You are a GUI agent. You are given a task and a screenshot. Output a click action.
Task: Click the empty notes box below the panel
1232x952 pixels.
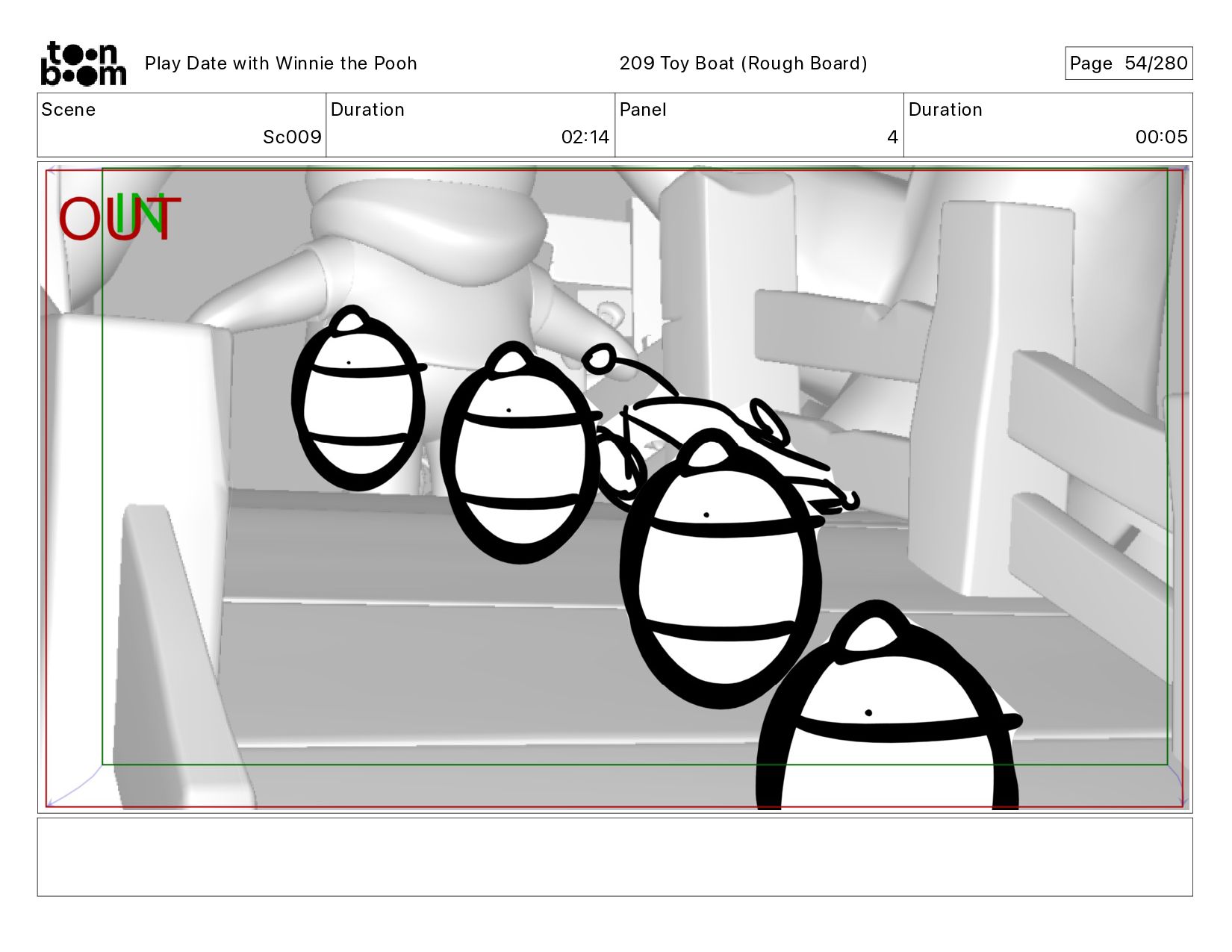pos(615,857)
